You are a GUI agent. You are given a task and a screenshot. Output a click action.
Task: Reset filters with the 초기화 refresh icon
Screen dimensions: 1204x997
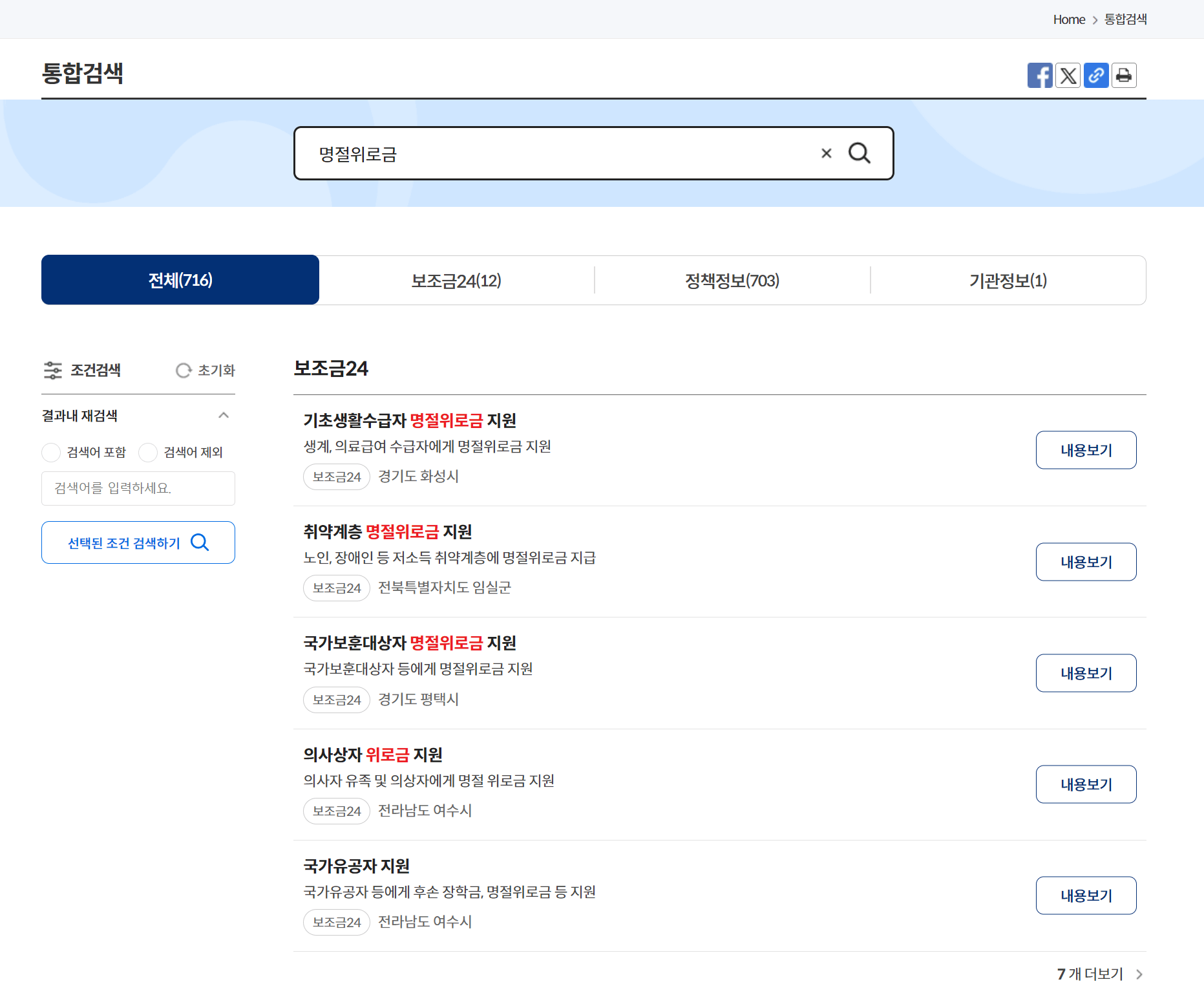tap(184, 370)
